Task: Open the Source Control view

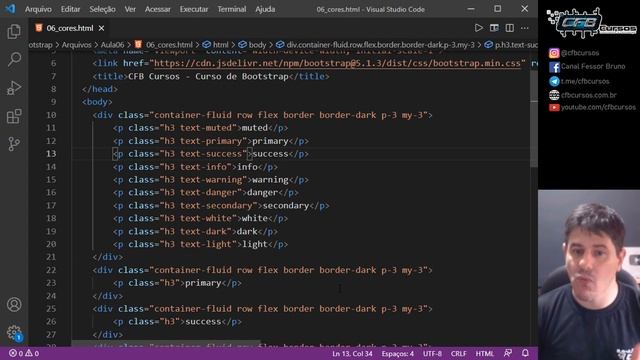Action: pos(14,144)
